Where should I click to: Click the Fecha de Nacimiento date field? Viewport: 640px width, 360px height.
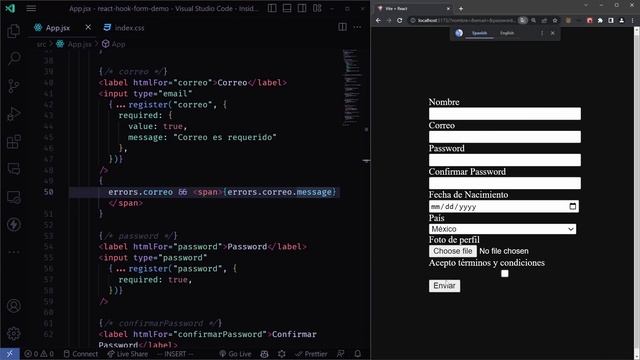pyautogui.click(x=504, y=206)
